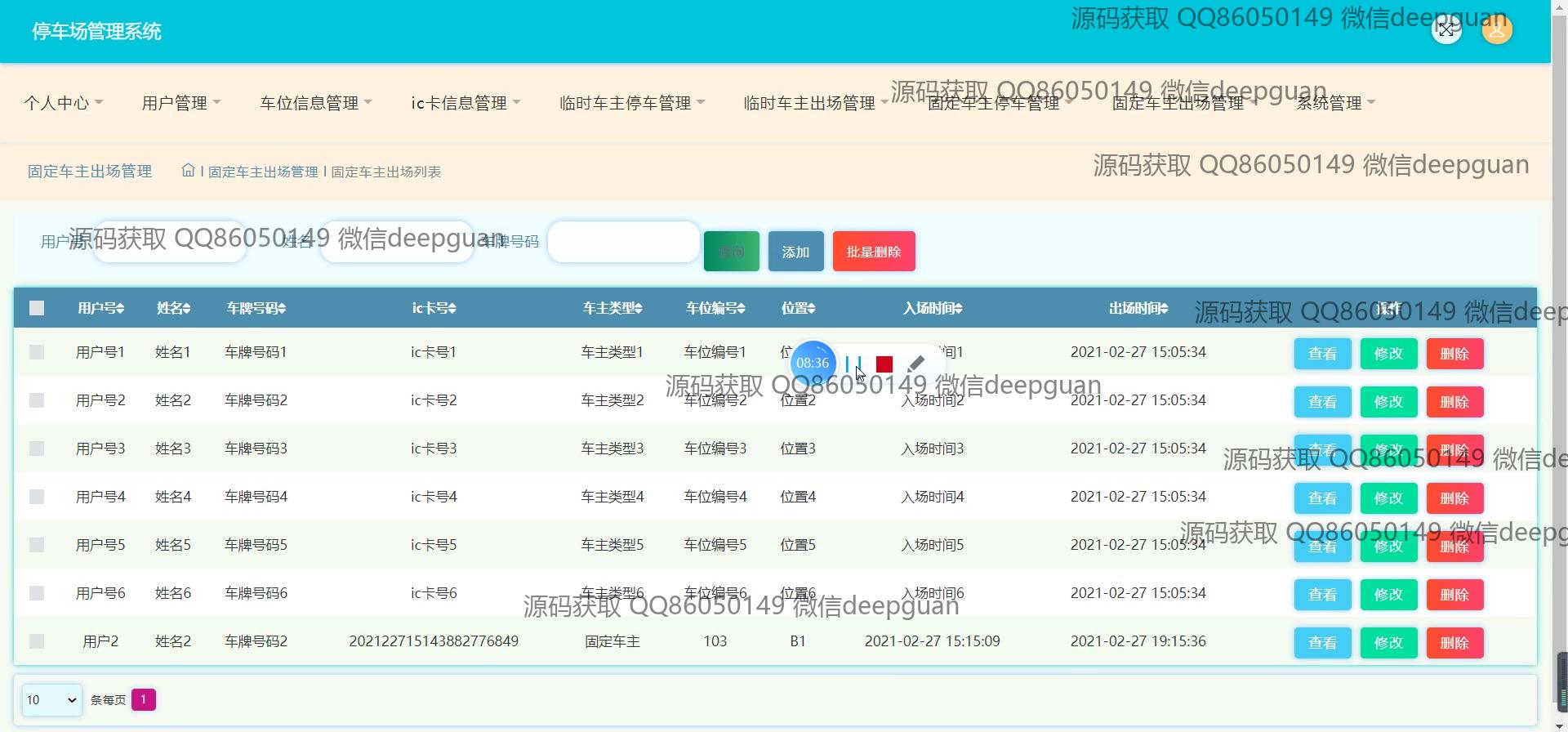Open the rows-per-page selector showing 10
This screenshot has width=1568, height=732.
[x=51, y=700]
